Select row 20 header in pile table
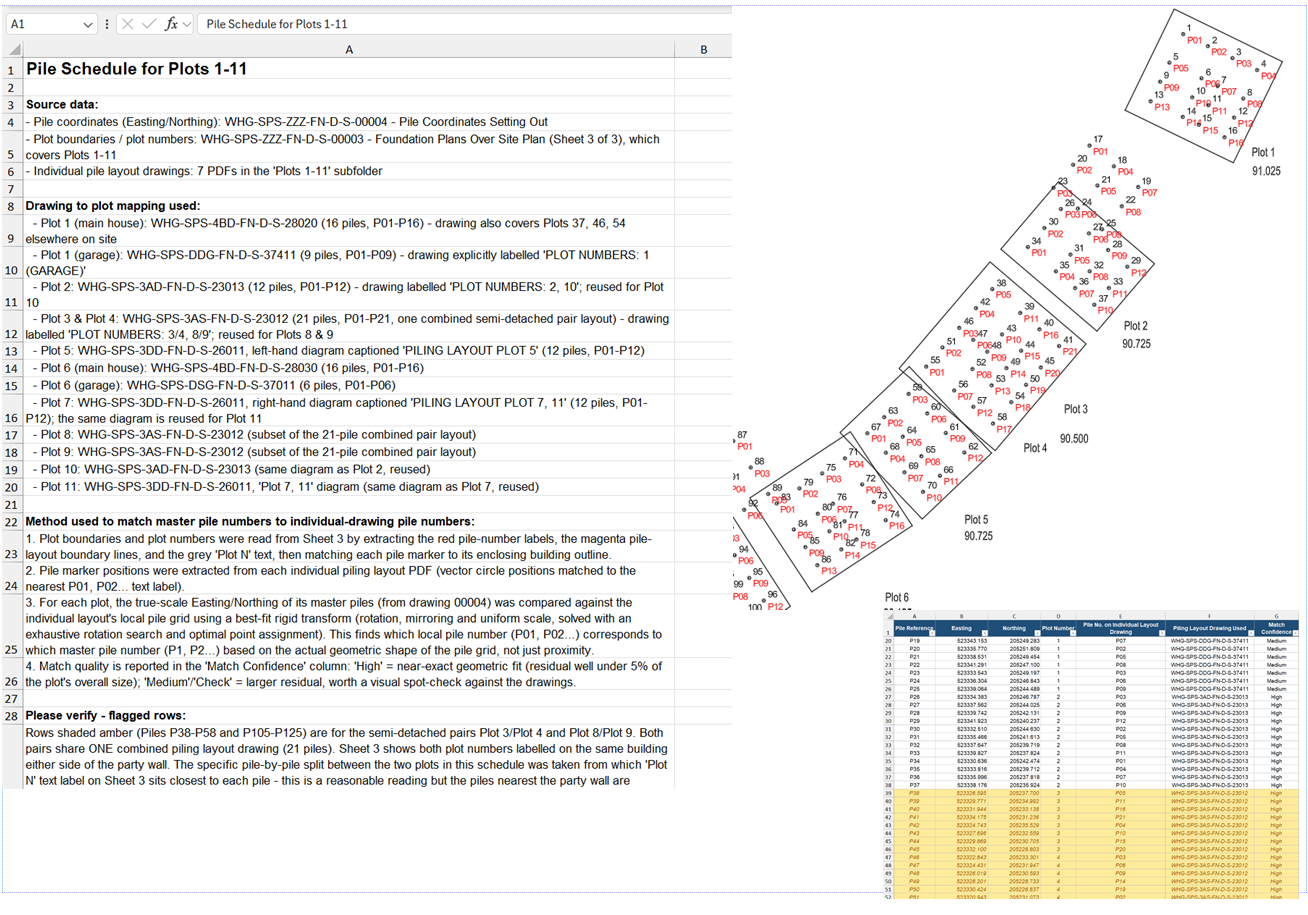This screenshot has height=915, width=1308. (x=889, y=641)
